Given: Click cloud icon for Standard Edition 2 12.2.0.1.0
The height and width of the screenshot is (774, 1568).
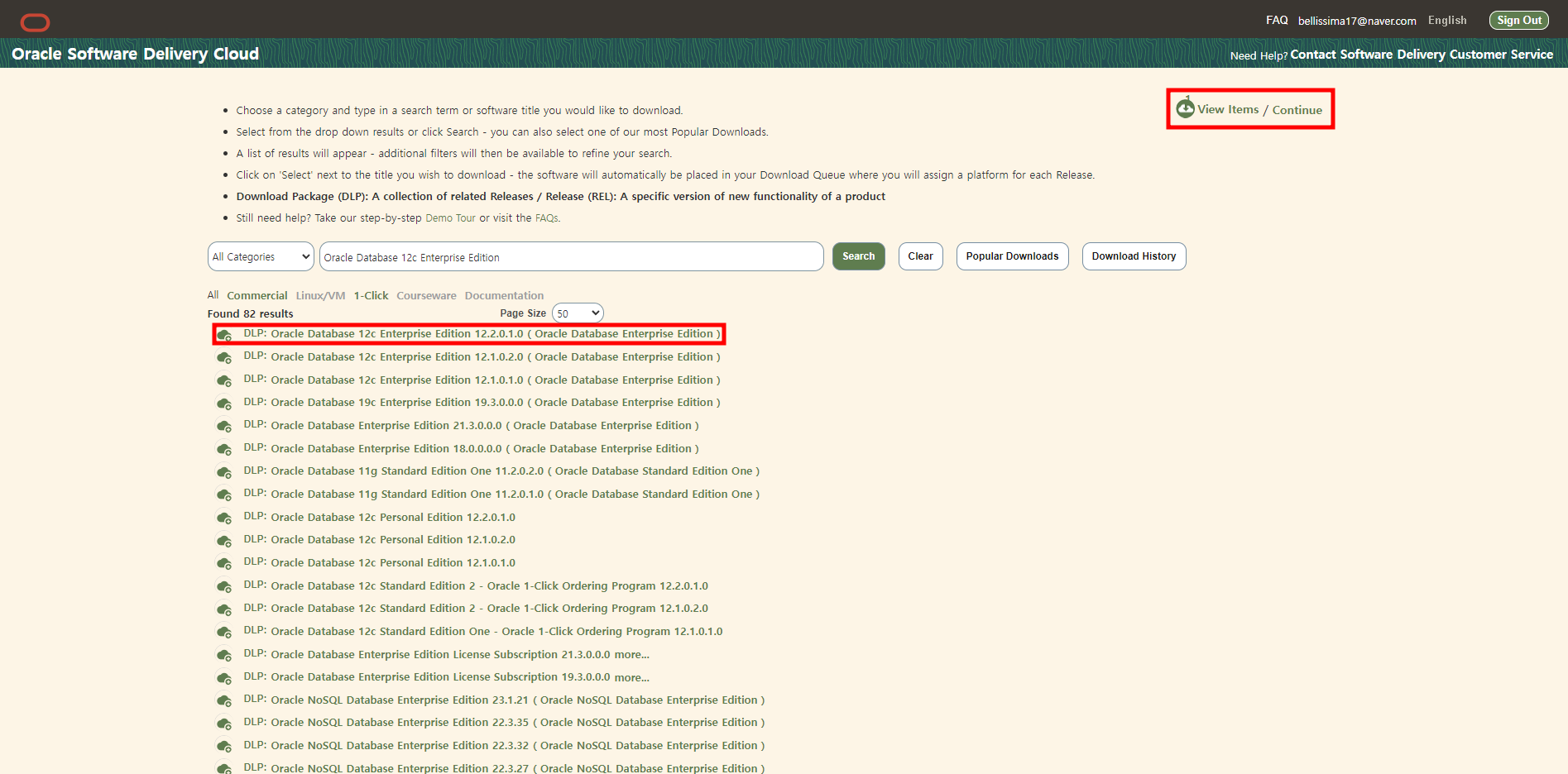Looking at the screenshot, I should 223,587.
